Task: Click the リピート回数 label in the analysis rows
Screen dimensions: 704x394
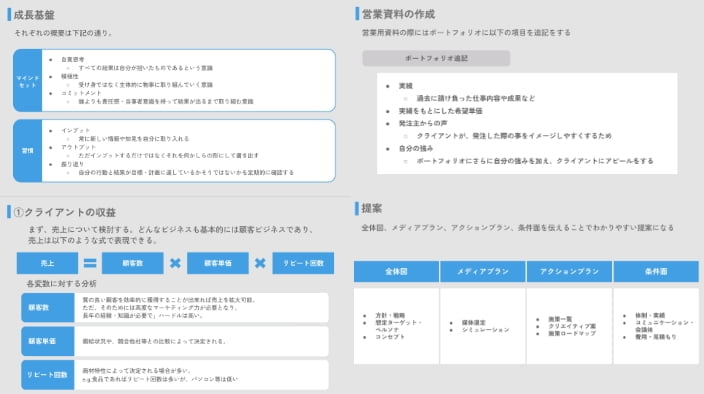Action: tap(48, 375)
